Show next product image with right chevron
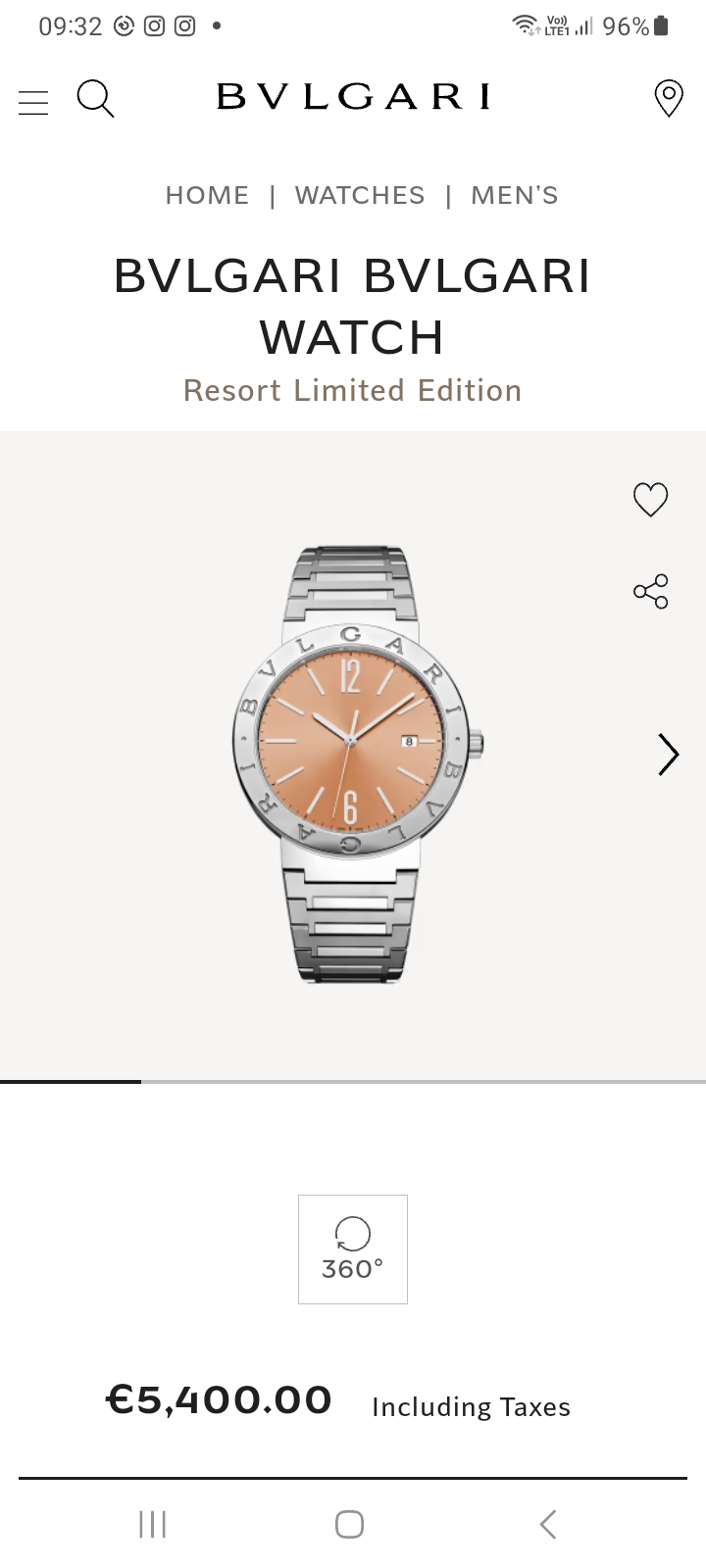This screenshot has height=1568, width=706. tap(668, 755)
